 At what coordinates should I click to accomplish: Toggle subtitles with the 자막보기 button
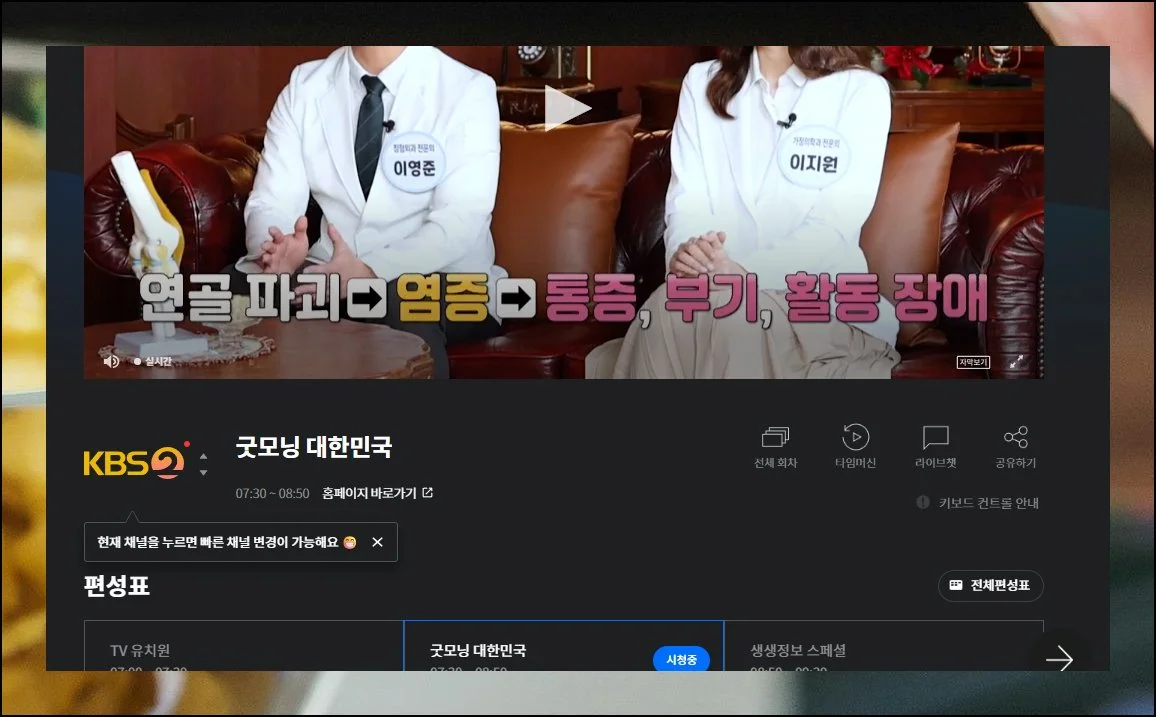972,362
